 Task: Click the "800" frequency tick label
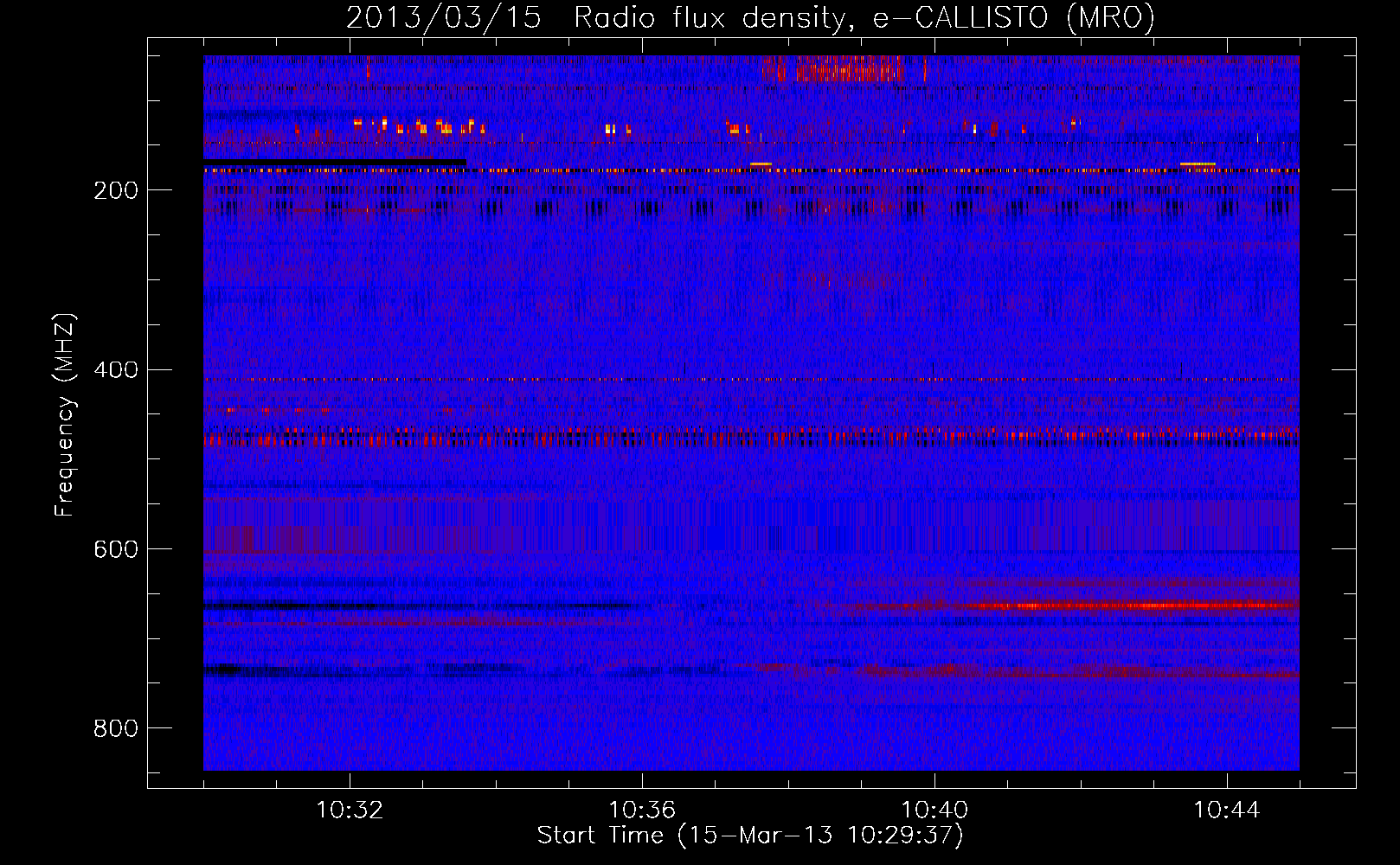pos(116,729)
